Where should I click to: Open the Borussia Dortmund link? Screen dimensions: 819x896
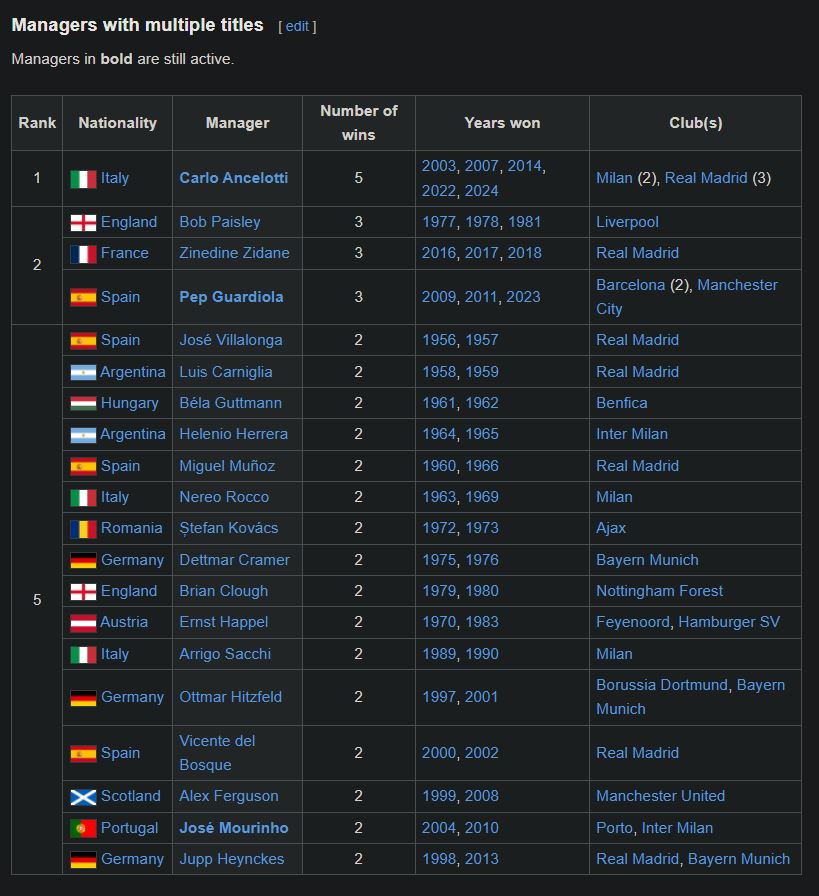[662, 685]
